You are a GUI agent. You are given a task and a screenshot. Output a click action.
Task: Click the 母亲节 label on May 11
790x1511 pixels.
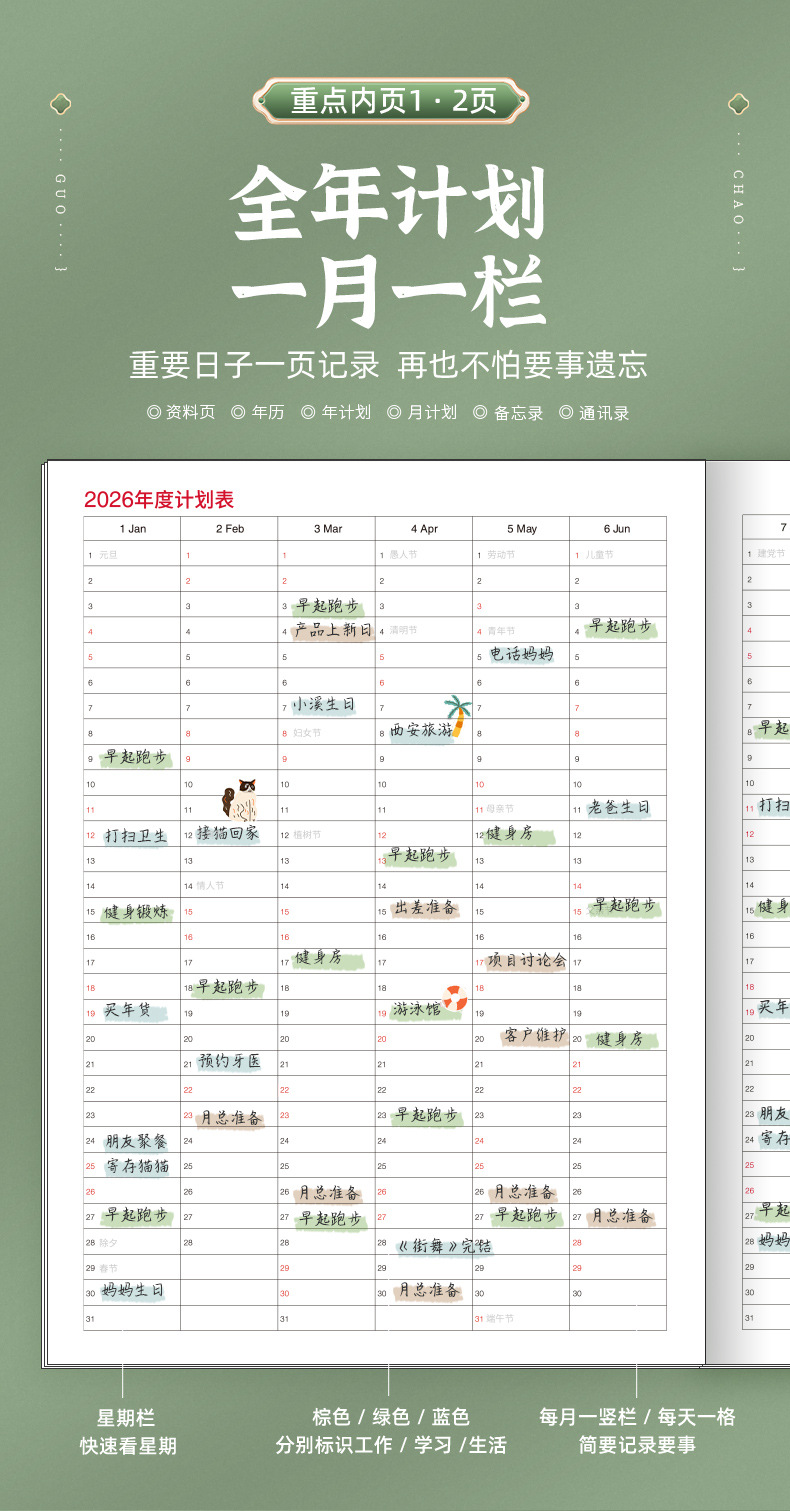point(499,809)
